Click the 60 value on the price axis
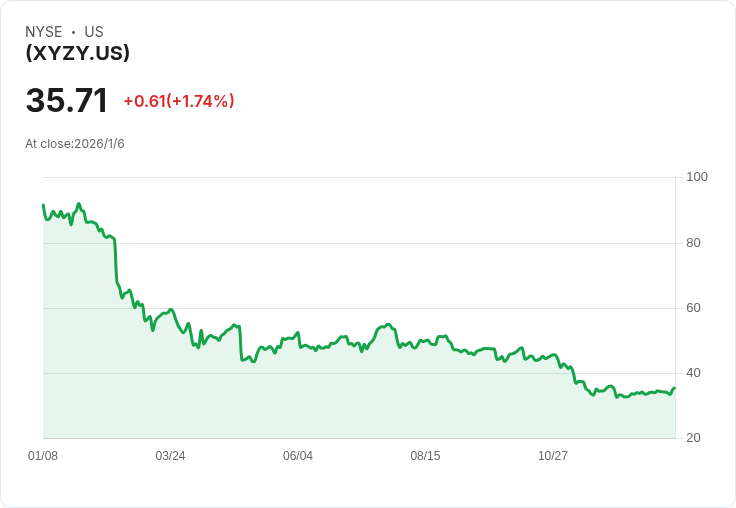Image resolution: width=736 pixels, height=508 pixels. 694,308
